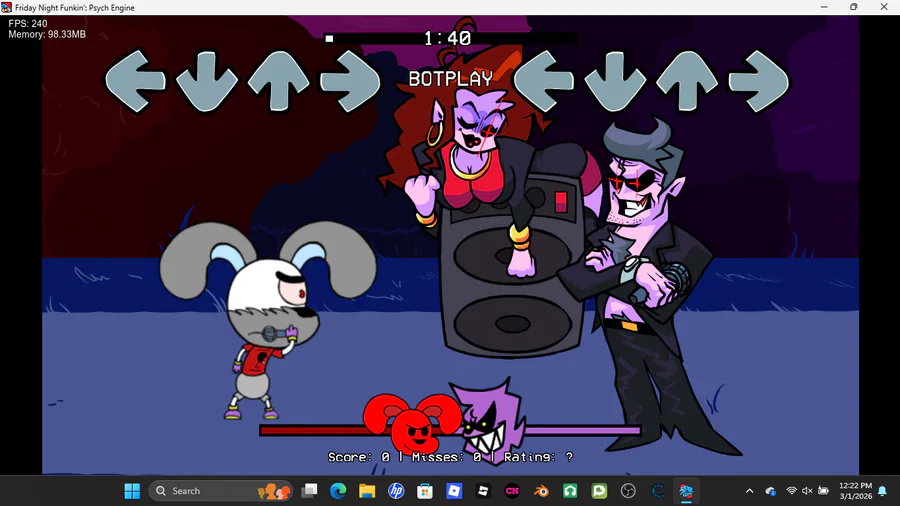Open the OBS Studio taskbar icon
Image resolution: width=900 pixels, height=506 pixels.
pyautogui.click(x=629, y=491)
